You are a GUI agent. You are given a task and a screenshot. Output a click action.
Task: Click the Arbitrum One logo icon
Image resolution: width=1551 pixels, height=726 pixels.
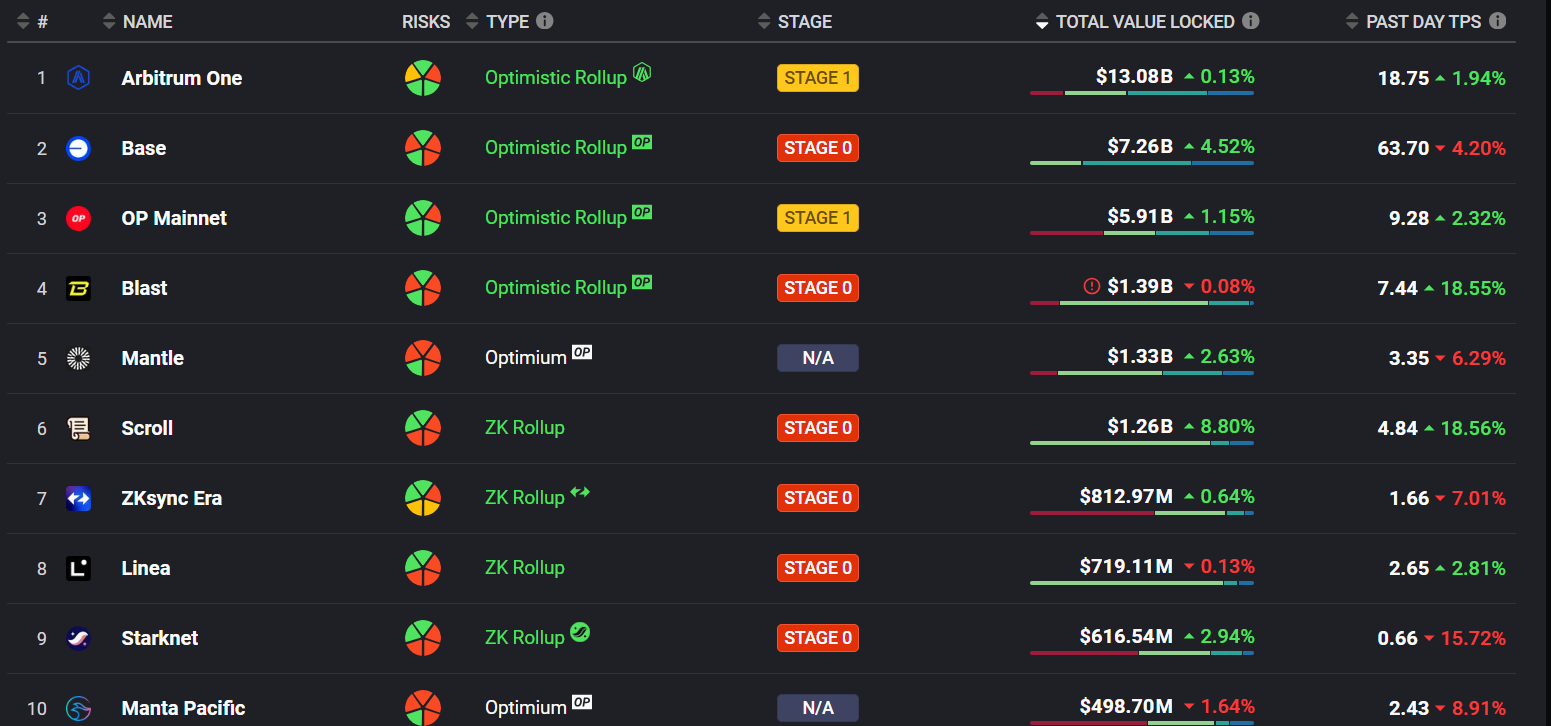(78, 78)
